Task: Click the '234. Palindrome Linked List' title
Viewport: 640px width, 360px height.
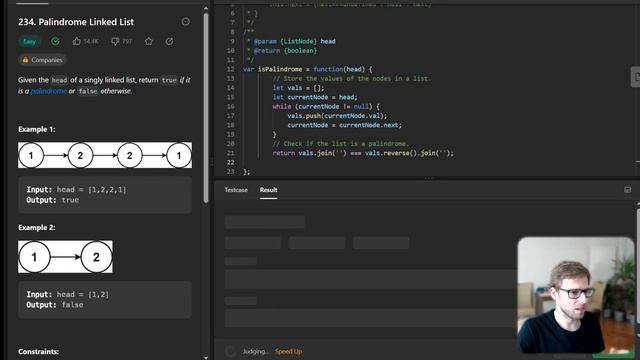Action: pyautogui.click(x=76, y=22)
